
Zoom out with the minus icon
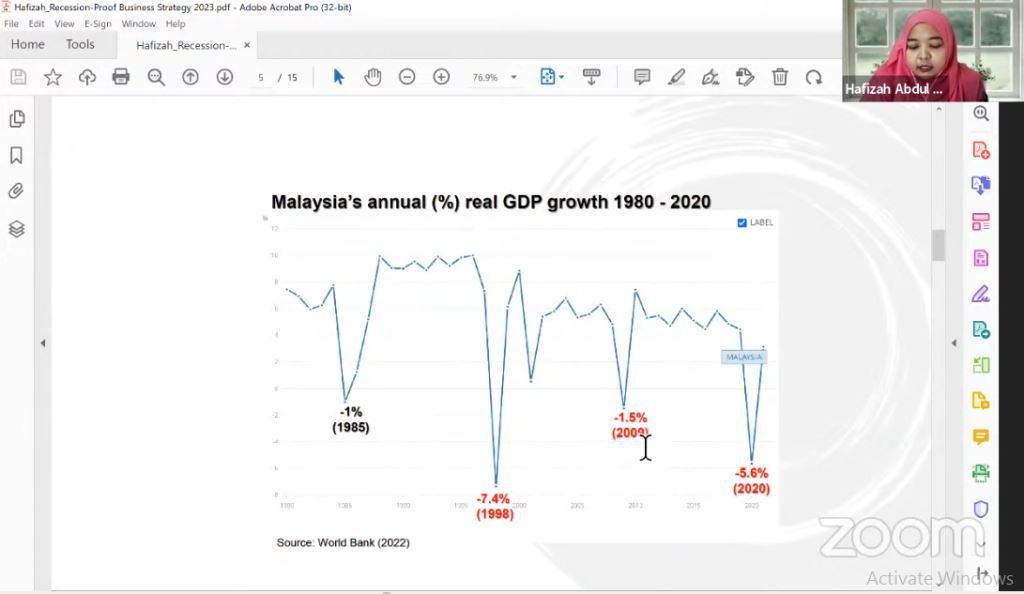[407, 77]
